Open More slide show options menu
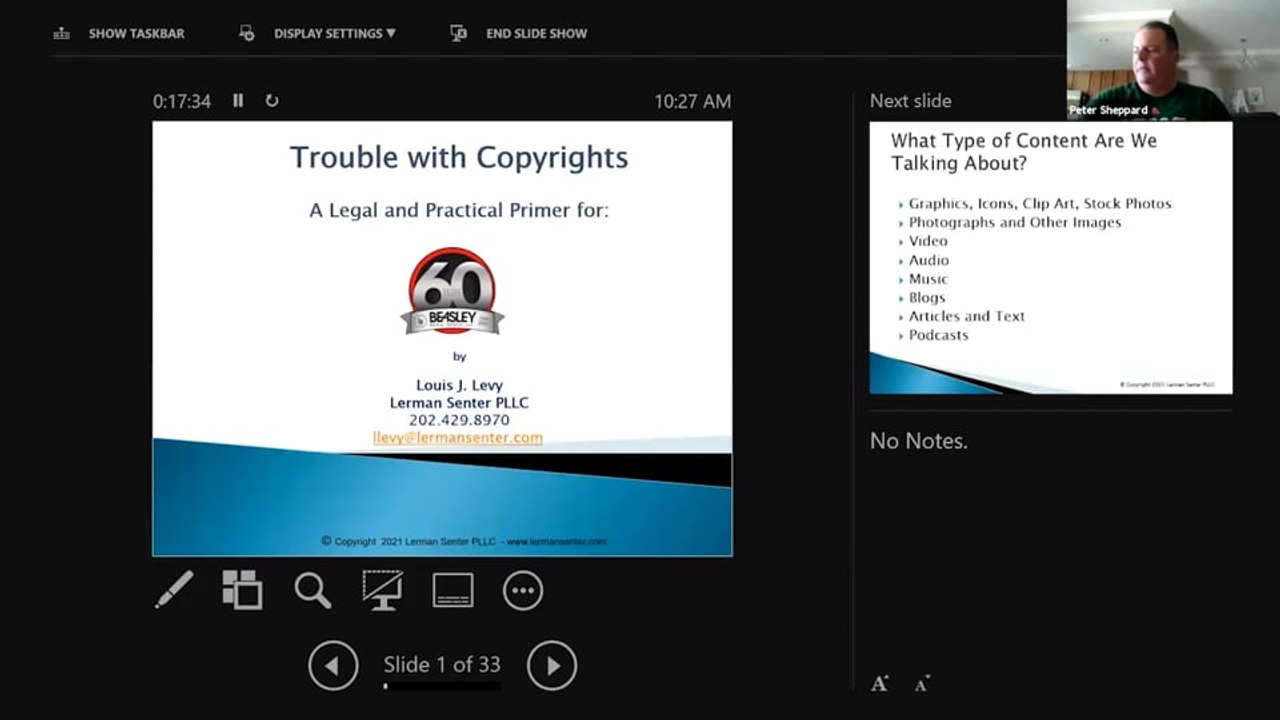1280x720 pixels. pos(523,590)
